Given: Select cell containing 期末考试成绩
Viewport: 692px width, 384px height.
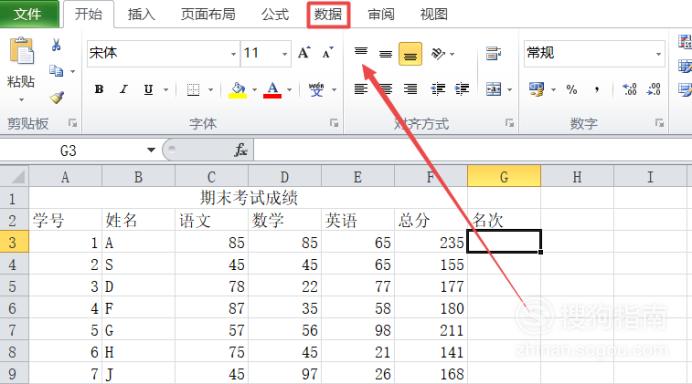Looking at the screenshot, I should coord(248,198).
